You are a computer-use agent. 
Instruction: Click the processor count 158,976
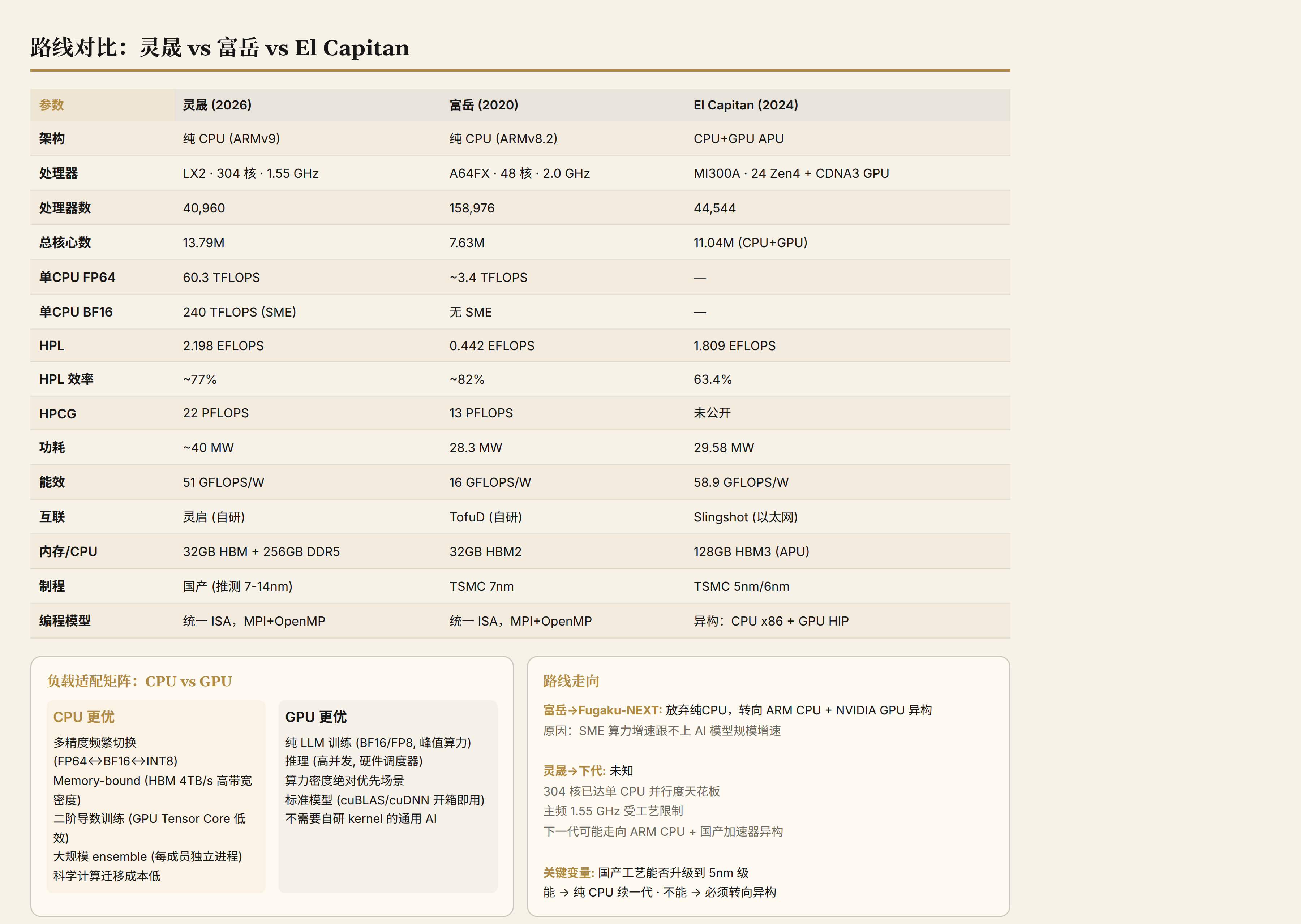472,208
